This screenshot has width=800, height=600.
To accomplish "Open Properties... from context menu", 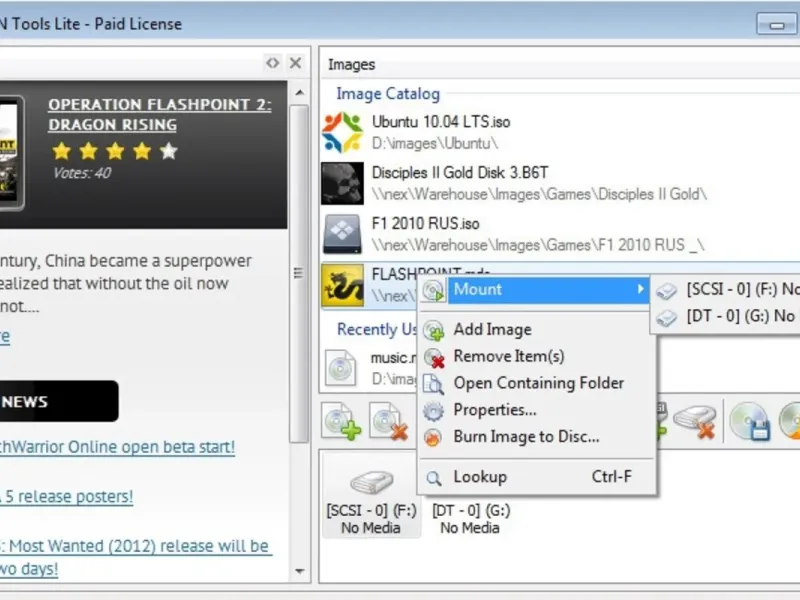I will [536, 410].
